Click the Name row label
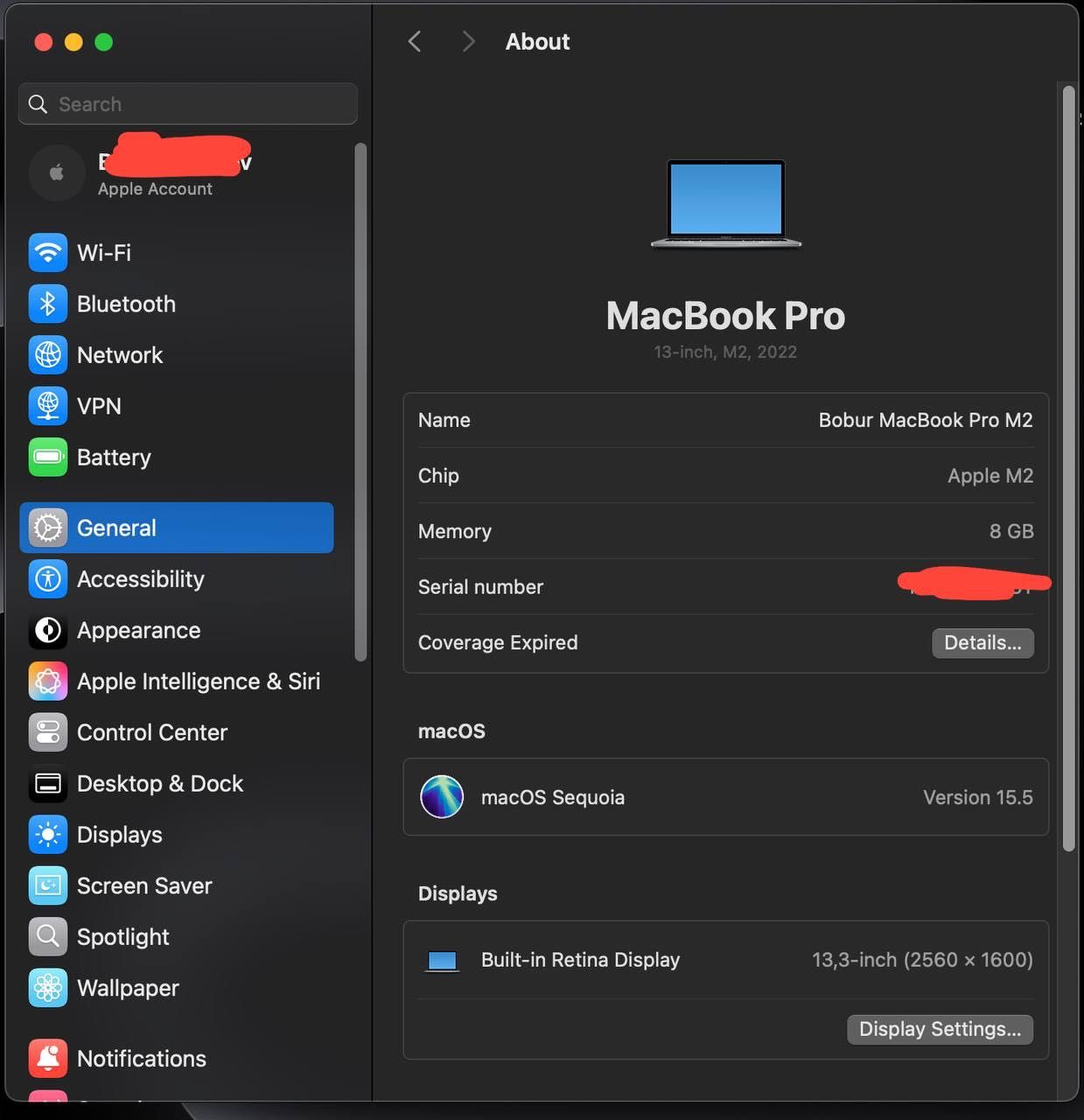 pos(444,420)
